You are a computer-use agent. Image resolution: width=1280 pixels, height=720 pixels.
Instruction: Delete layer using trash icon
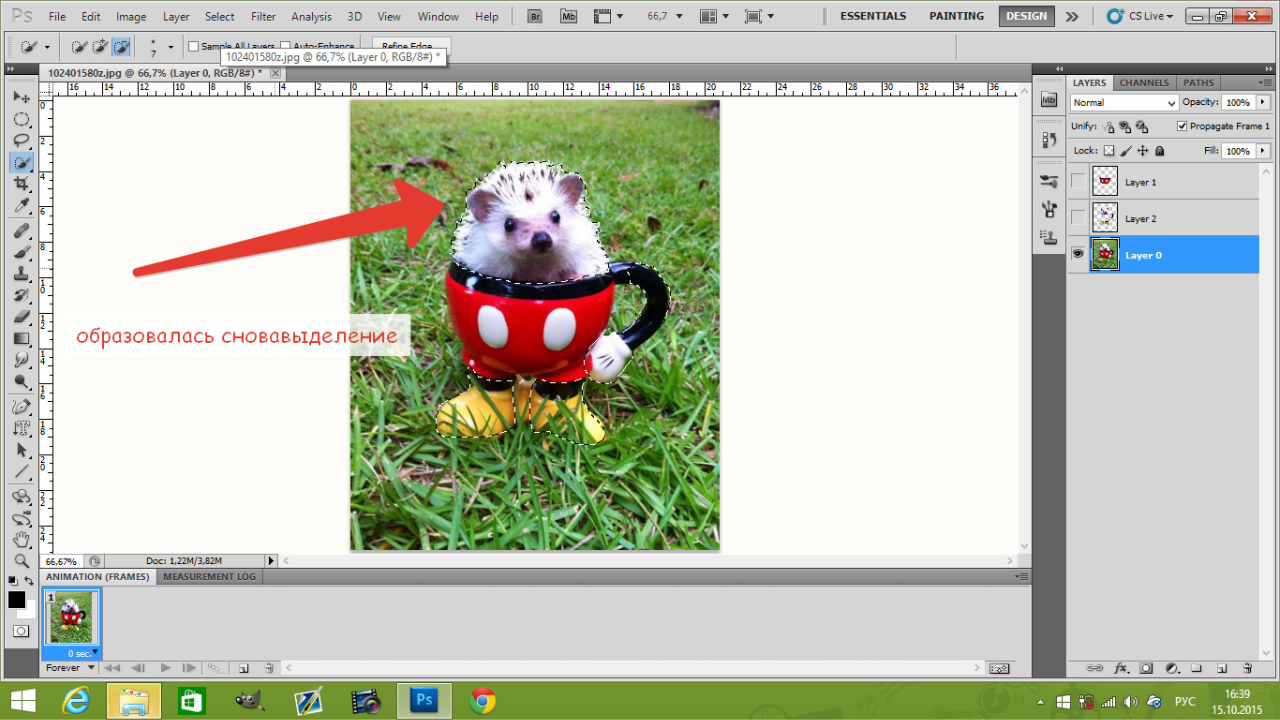[x=1247, y=668]
